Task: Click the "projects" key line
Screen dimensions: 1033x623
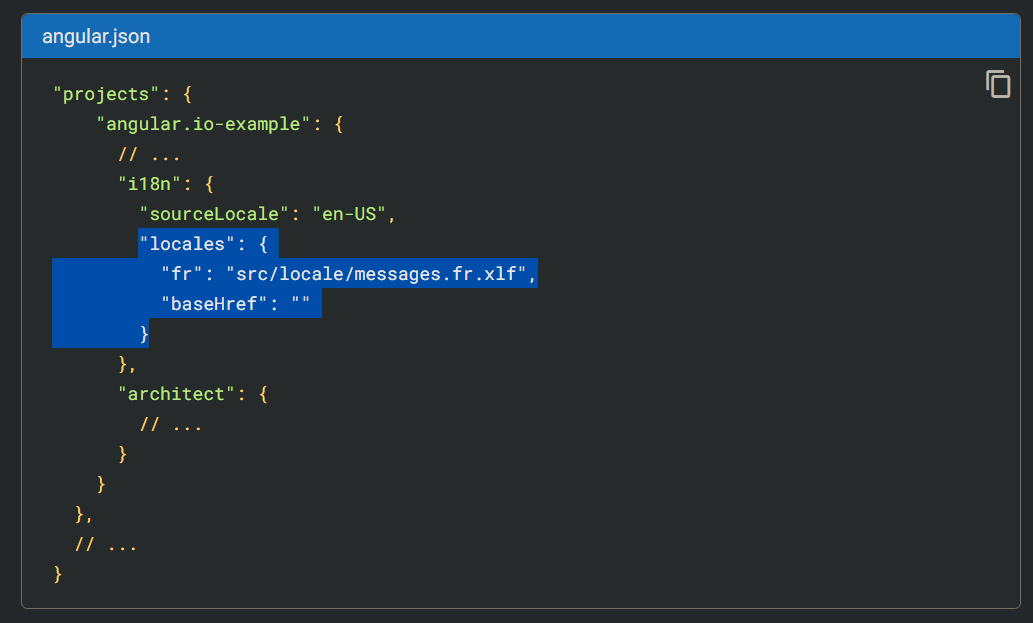Action: [x=123, y=94]
